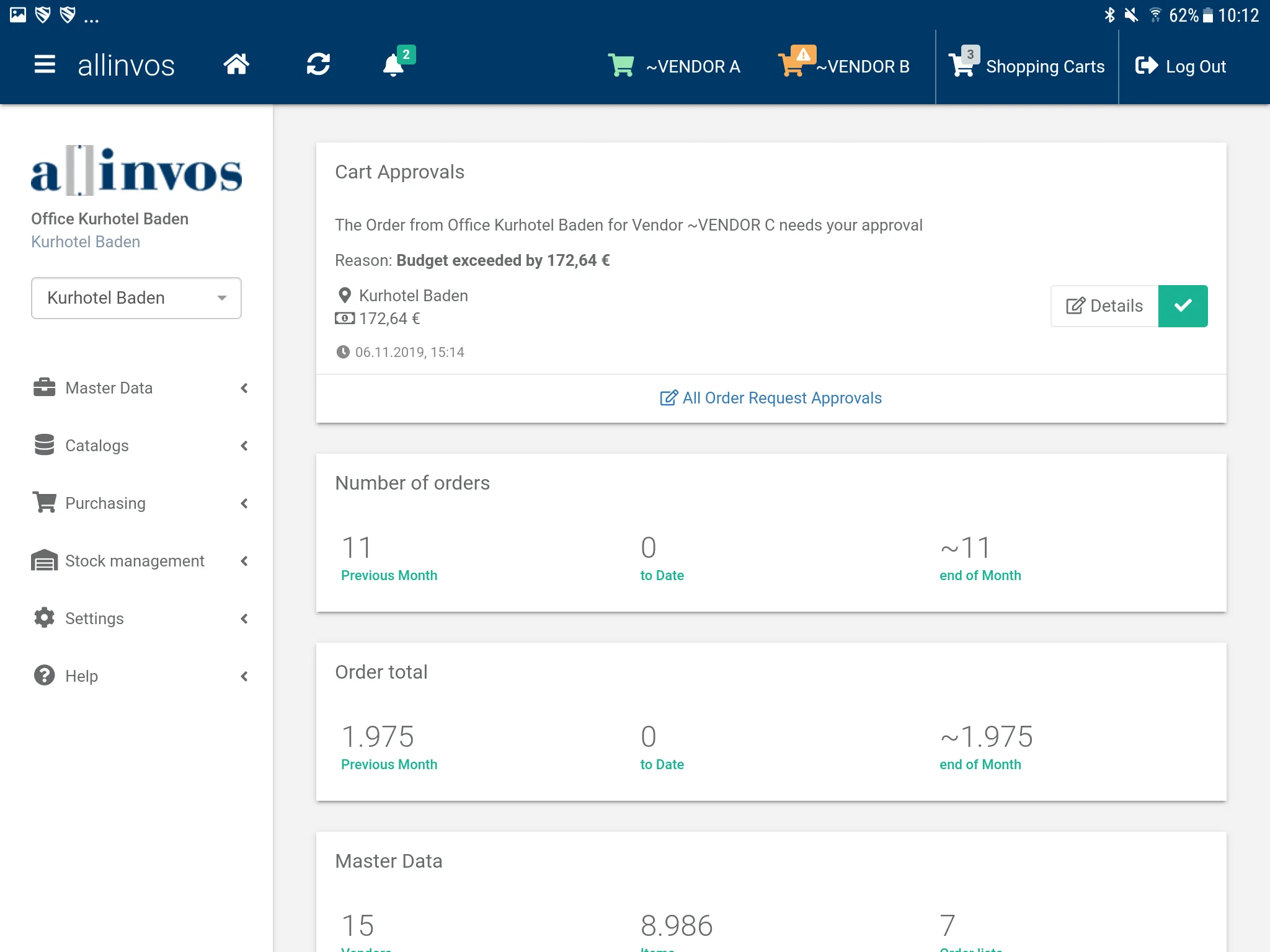This screenshot has height=952, width=1270.
Task: Click the refresh sync icon
Action: click(x=318, y=64)
